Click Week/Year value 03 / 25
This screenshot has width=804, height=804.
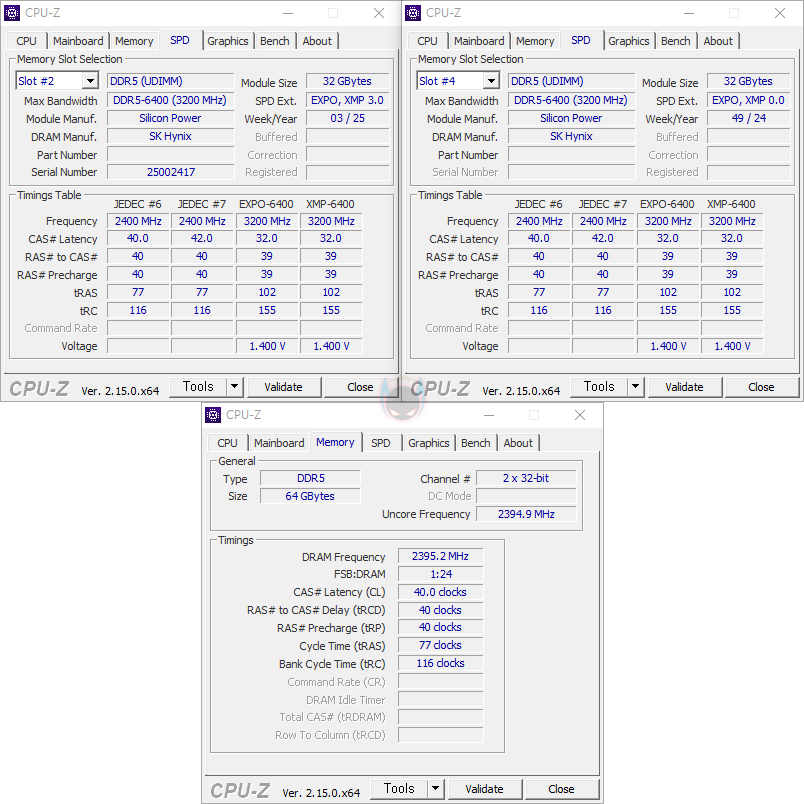(348, 118)
